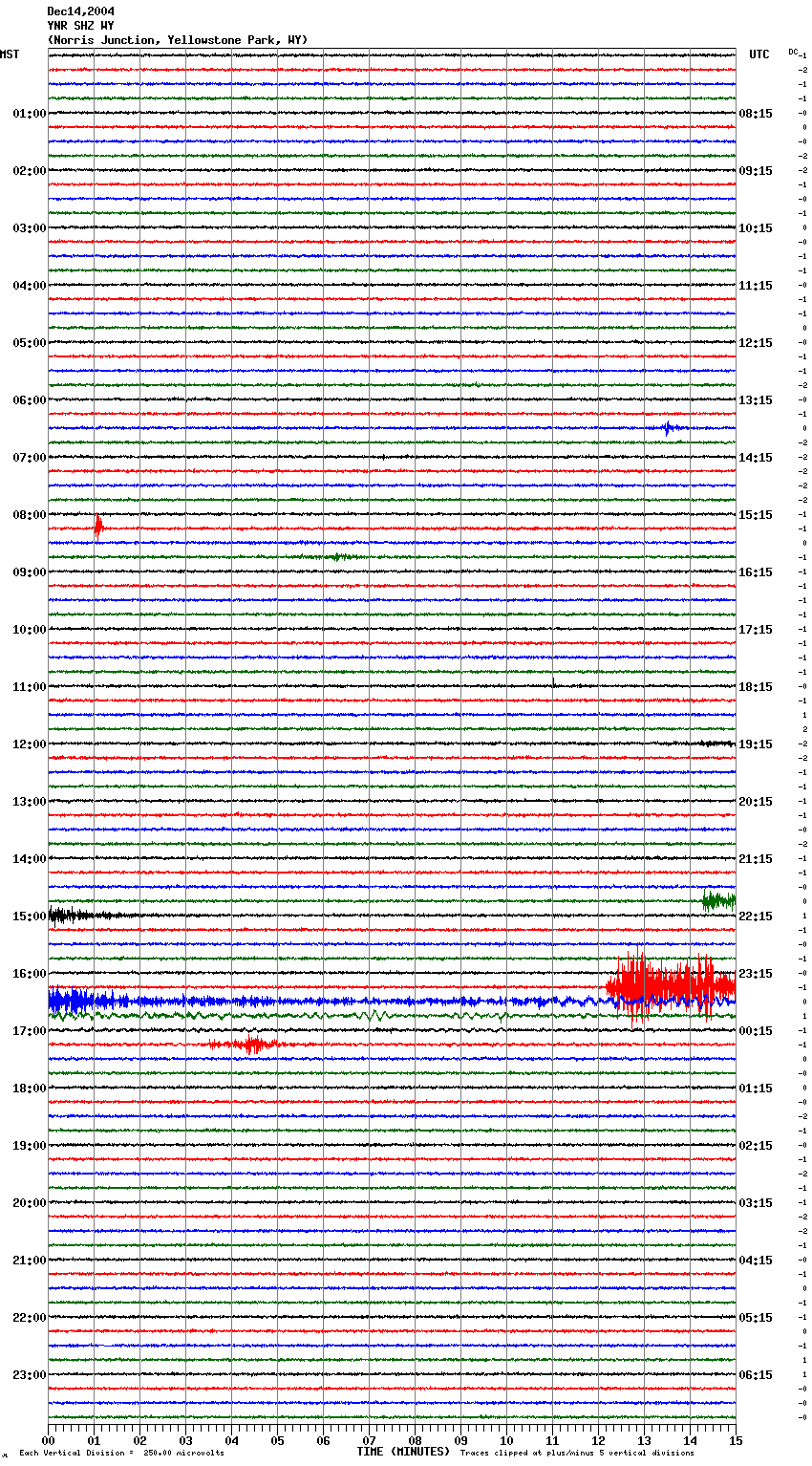Click the 12:00 MST time label
Screen dimensions: 812x1466
tap(30, 744)
